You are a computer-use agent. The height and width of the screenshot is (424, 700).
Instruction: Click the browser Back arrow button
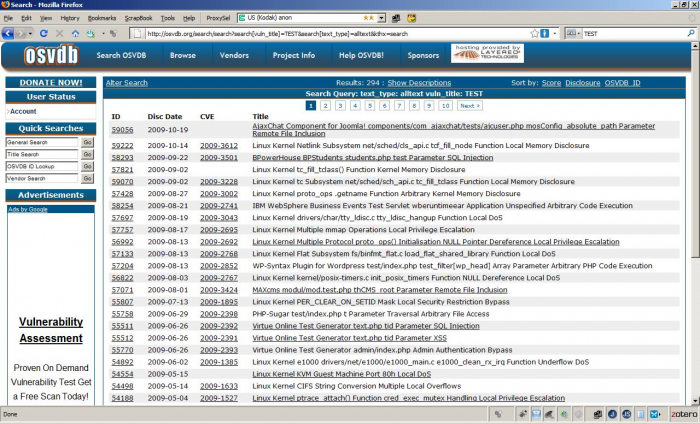pyautogui.click(x=8, y=33)
